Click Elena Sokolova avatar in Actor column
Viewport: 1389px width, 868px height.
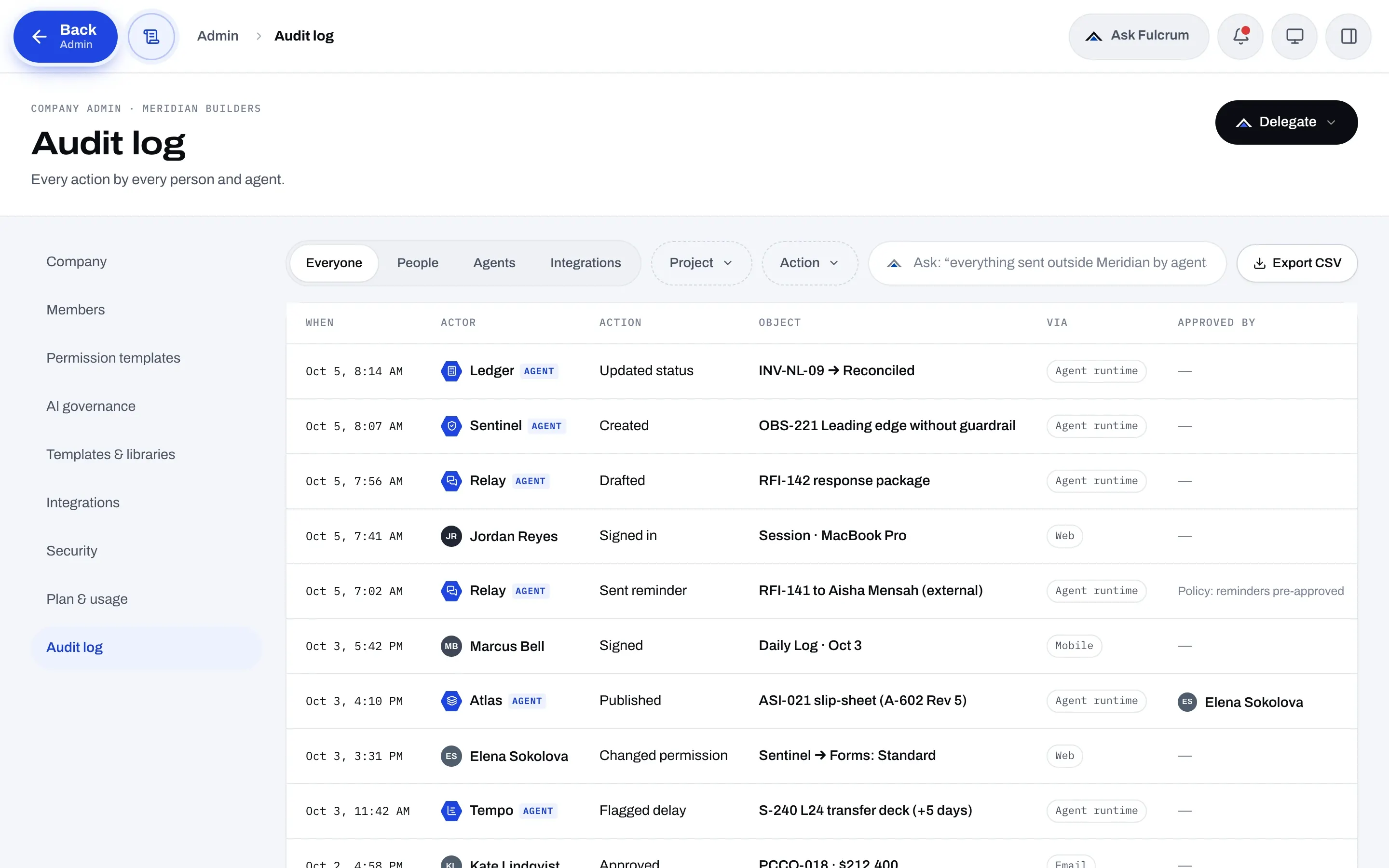coord(451,756)
